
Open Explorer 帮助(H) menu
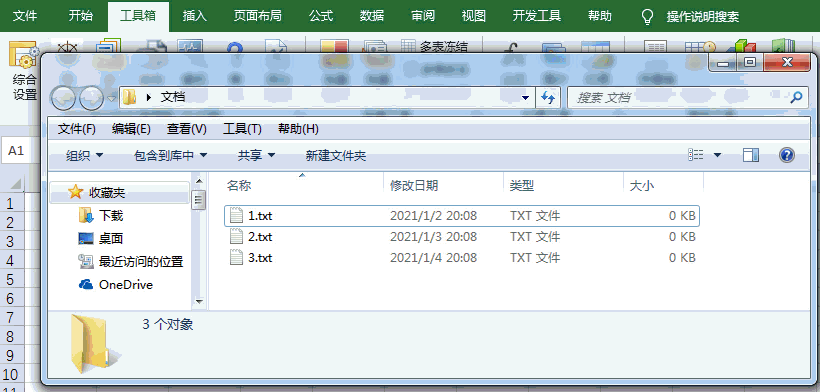tap(298, 129)
